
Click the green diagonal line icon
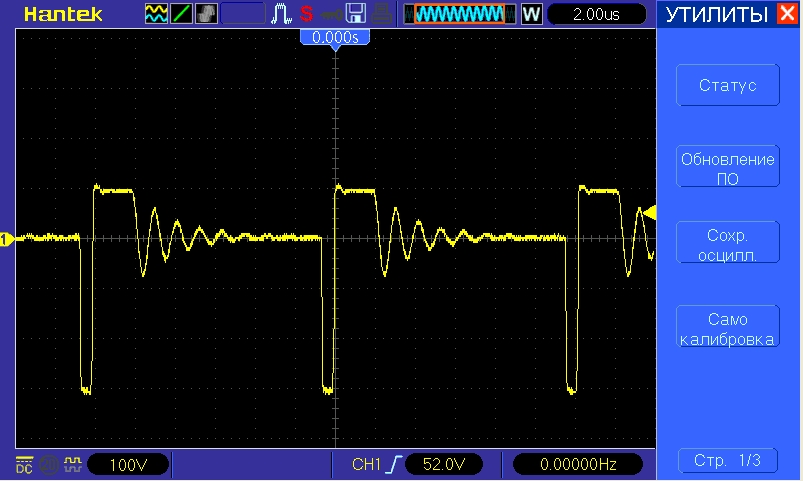coord(181,14)
